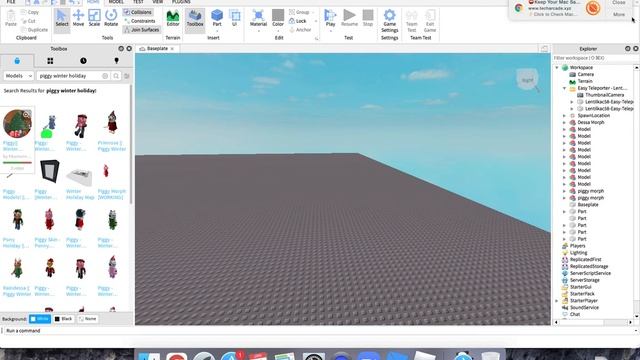The width and height of the screenshot is (640, 360).
Task: Collapse the Workspace tree node
Action: tap(557, 67)
